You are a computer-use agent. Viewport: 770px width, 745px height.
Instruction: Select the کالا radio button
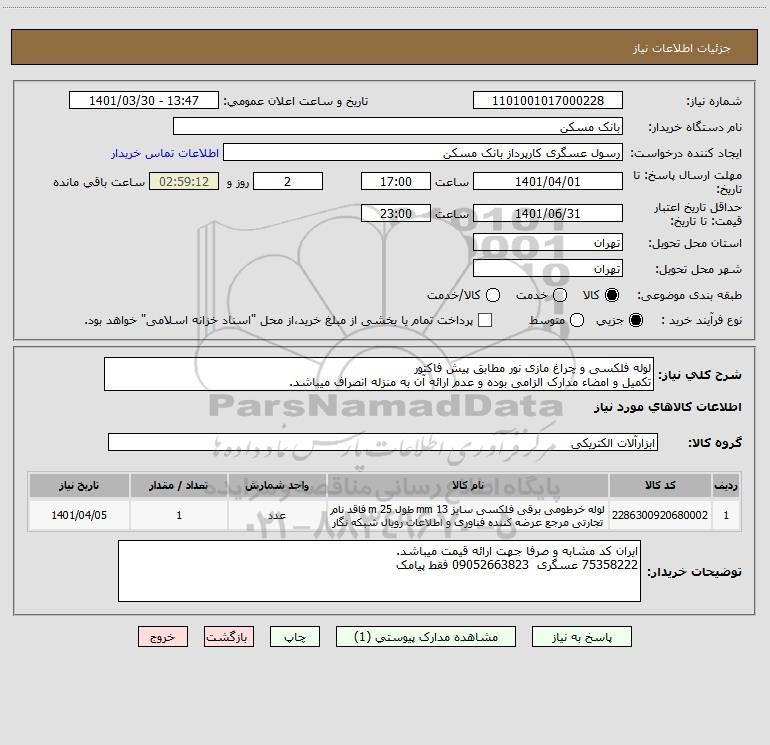[x=612, y=295]
